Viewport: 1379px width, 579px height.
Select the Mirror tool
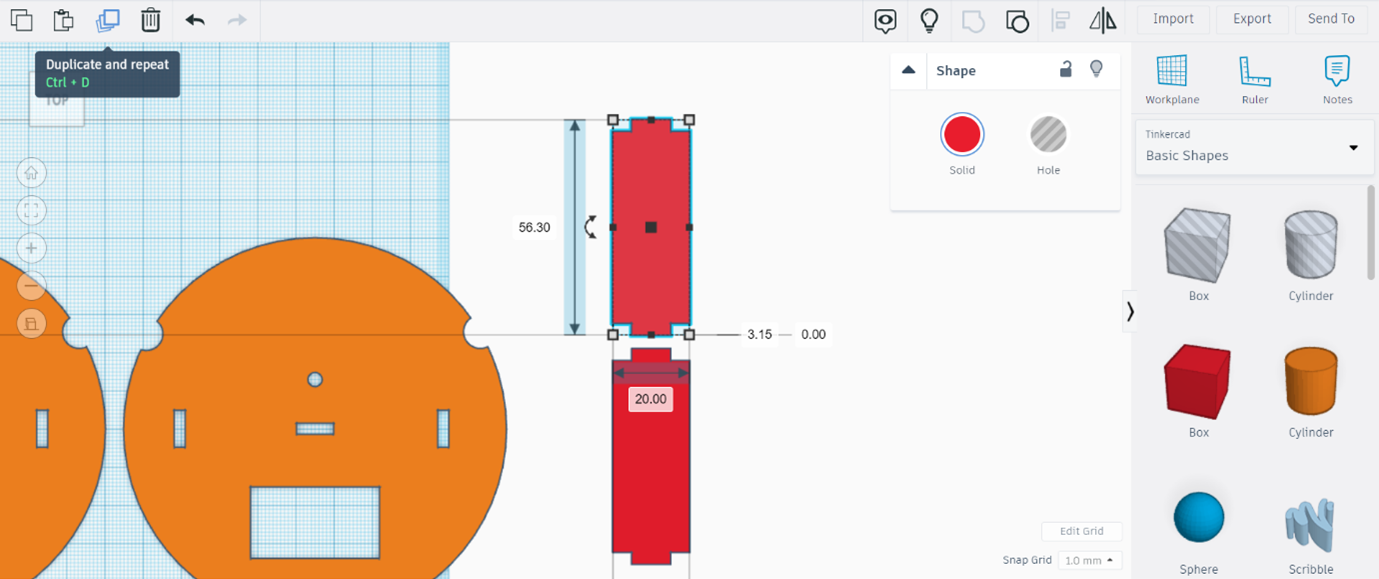[1103, 19]
